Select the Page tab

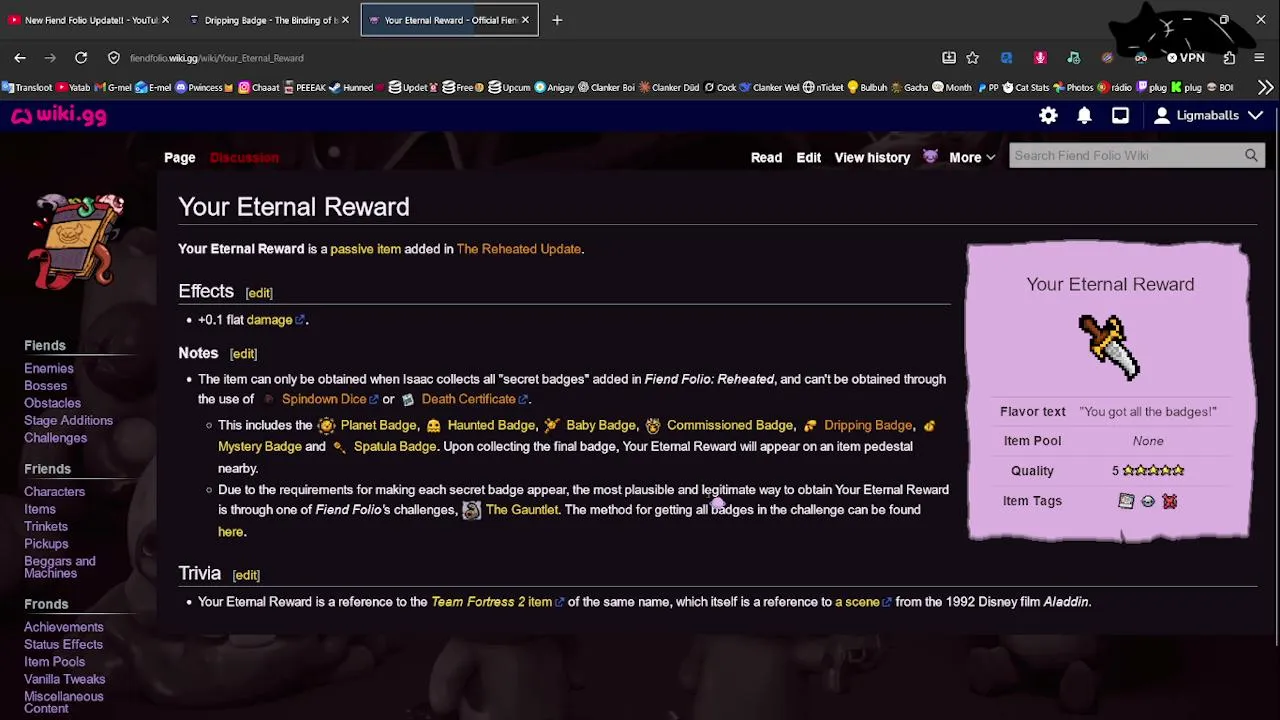180,158
